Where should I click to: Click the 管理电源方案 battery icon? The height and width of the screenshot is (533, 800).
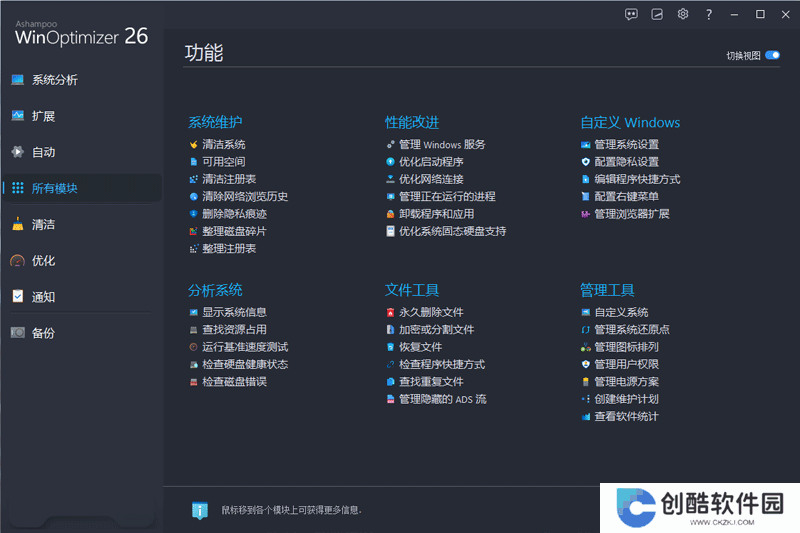click(x=586, y=382)
